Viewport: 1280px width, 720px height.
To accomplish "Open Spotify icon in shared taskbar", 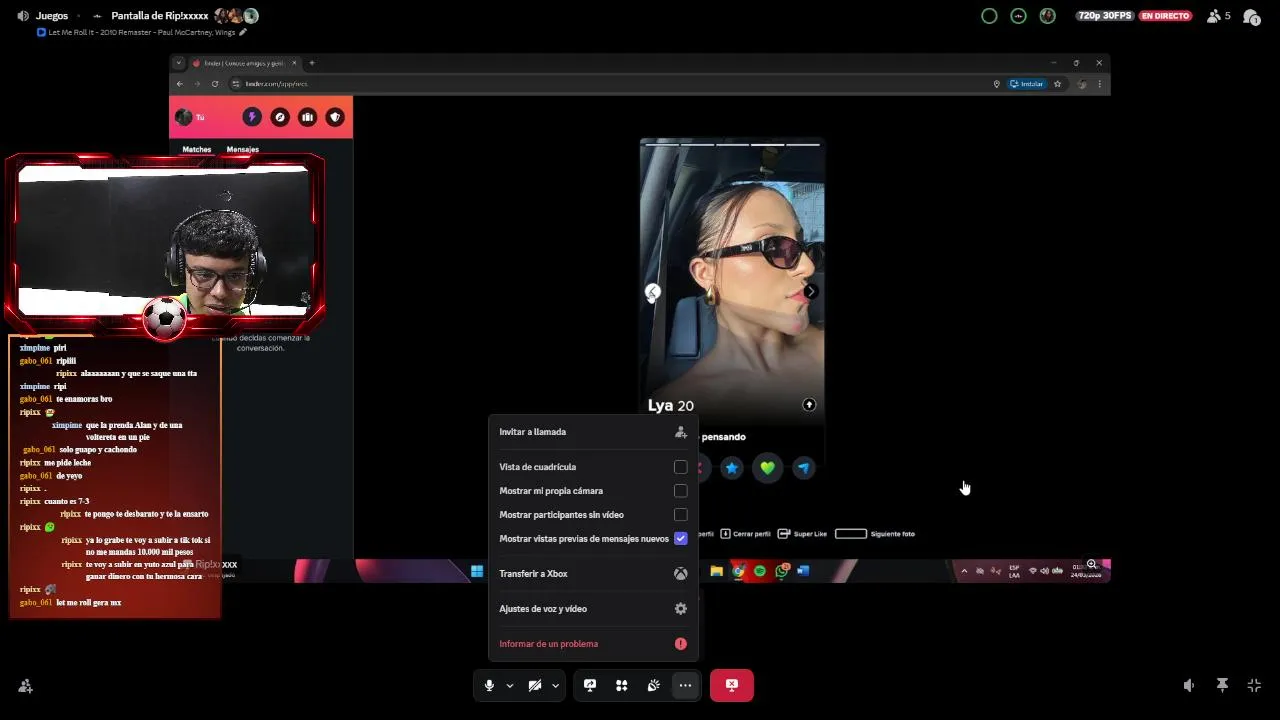I will pyautogui.click(x=760, y=572).
